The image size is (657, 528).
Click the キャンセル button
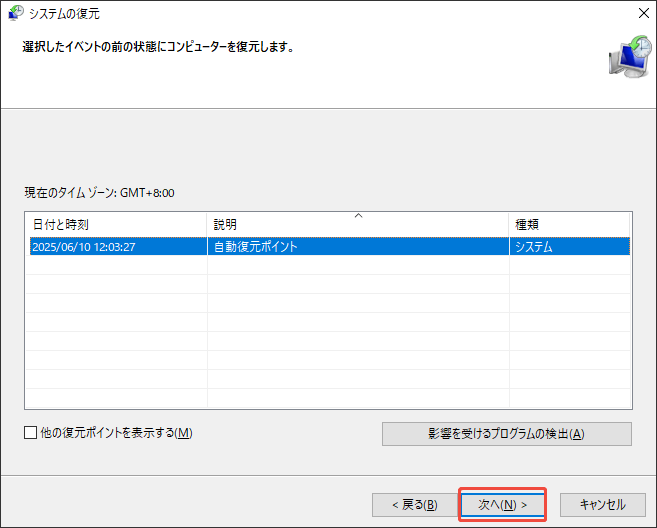[603, 505]
